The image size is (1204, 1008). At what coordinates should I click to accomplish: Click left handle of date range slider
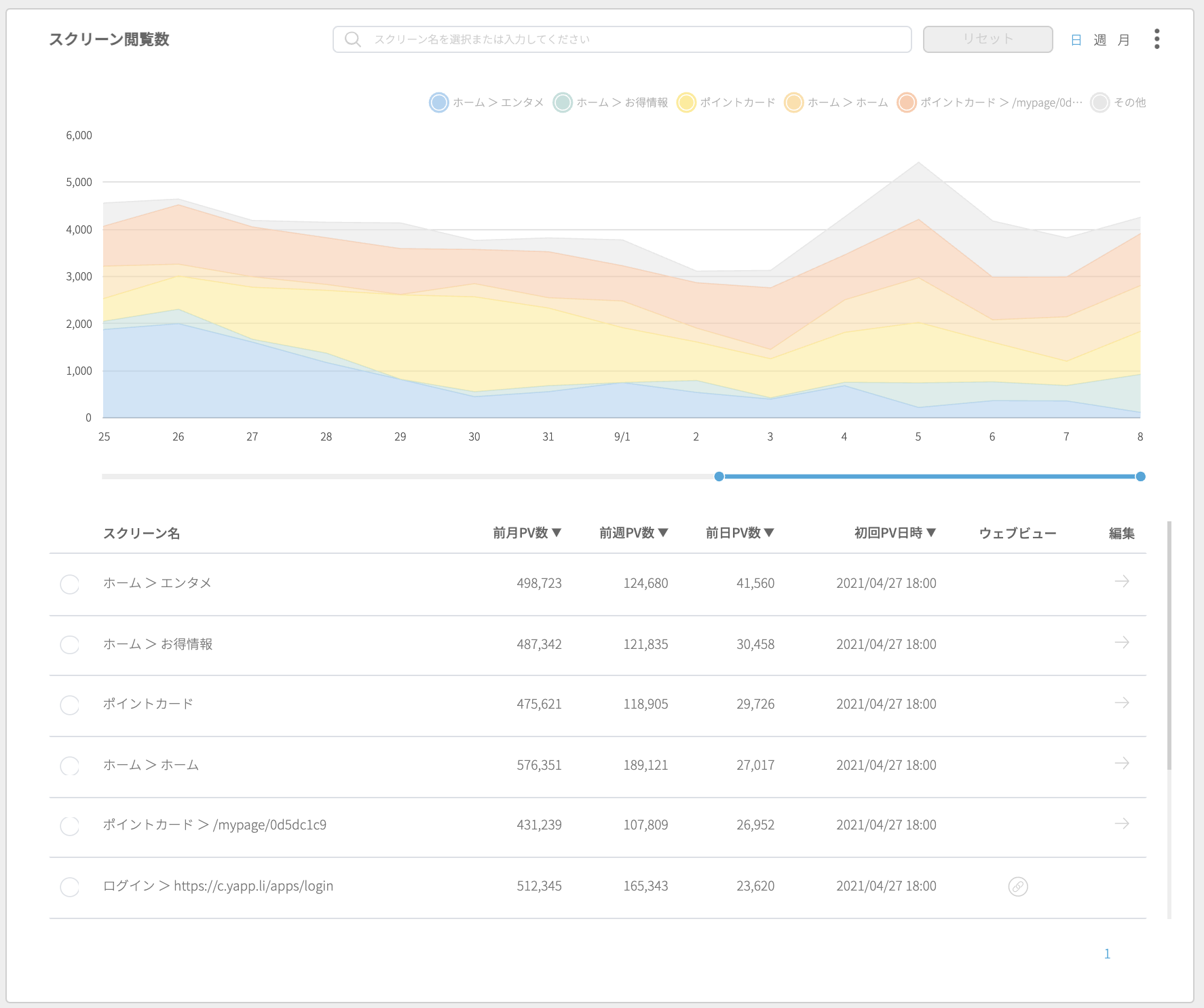tap(719, 477)
